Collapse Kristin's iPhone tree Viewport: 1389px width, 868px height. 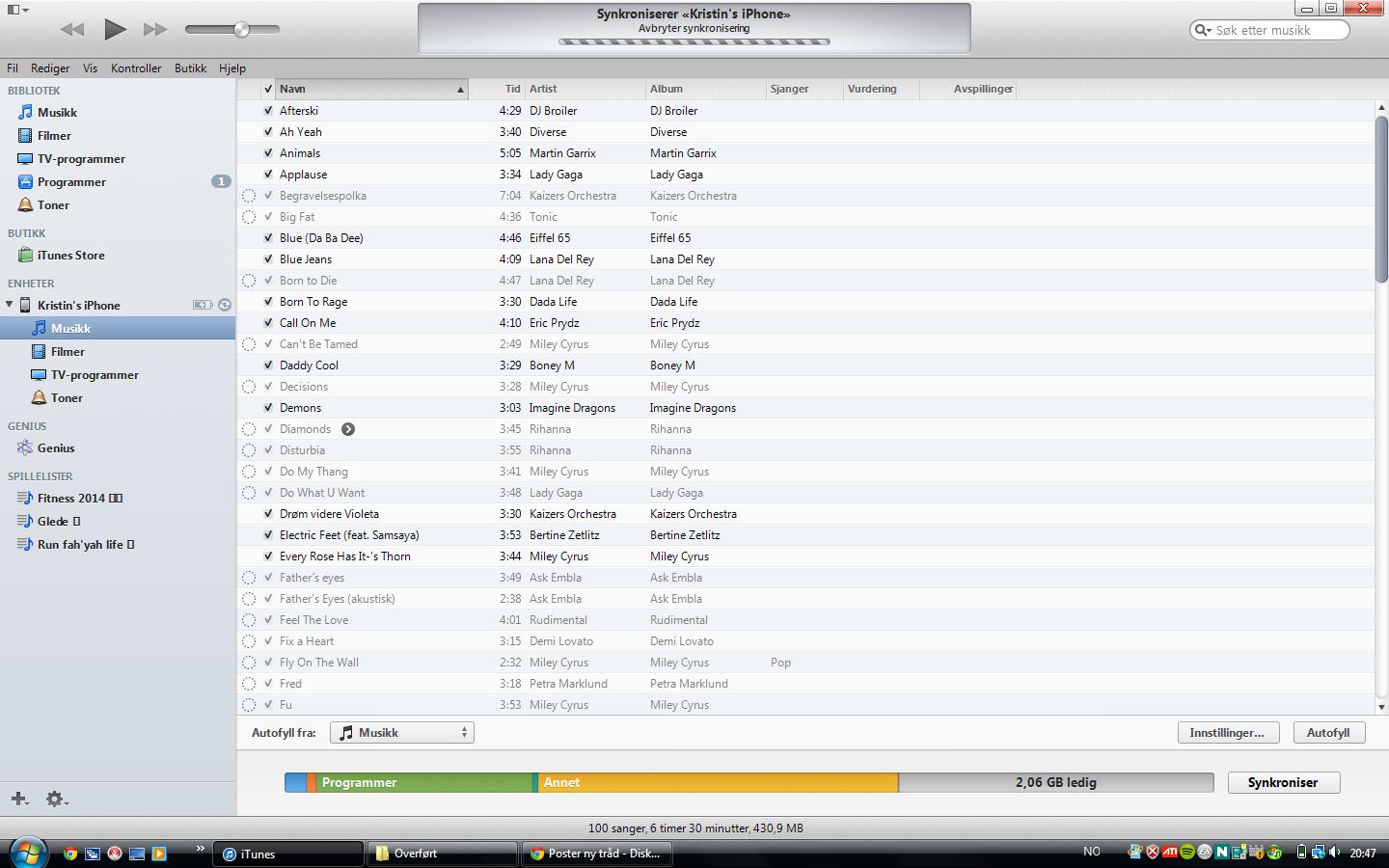(x=10, y=305)
